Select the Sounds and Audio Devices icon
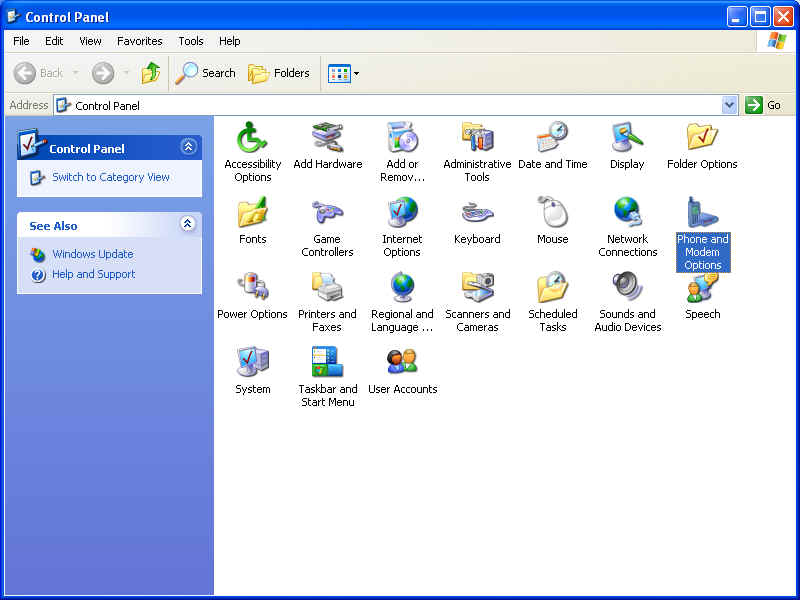This screenshot has height=600, width=800. pos(627,287)
